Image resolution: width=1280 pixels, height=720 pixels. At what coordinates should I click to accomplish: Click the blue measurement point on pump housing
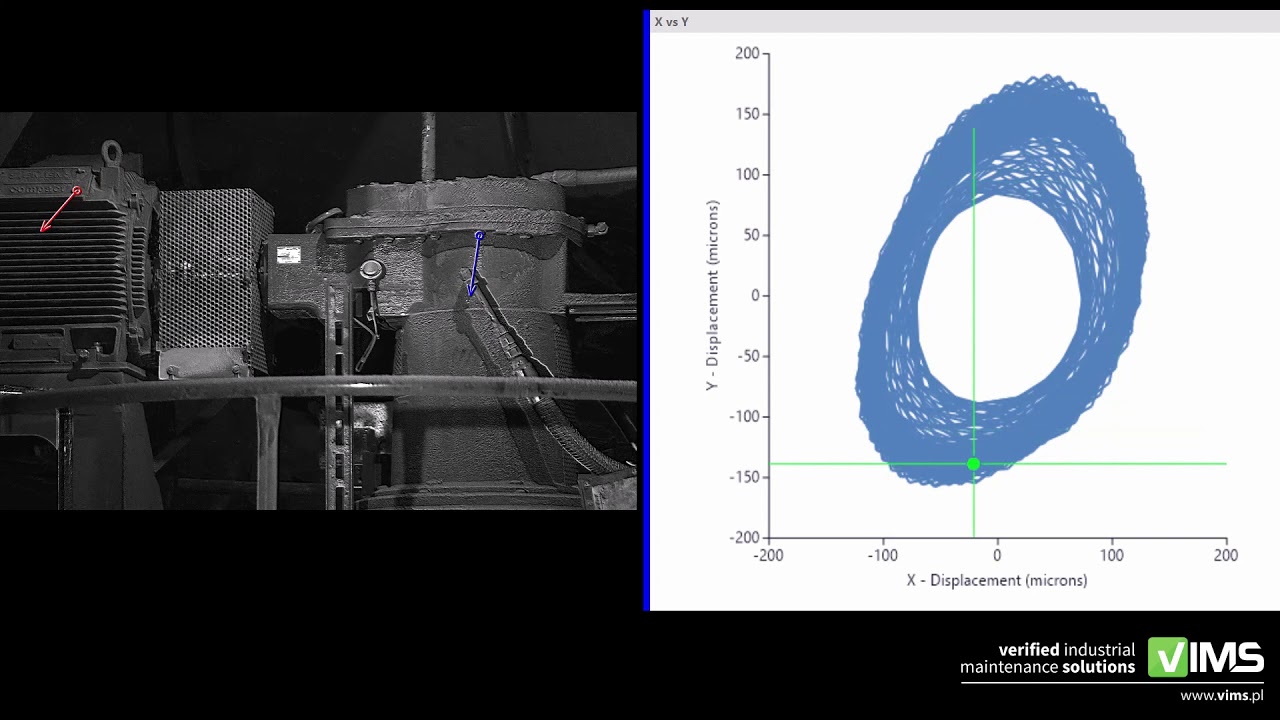tap(479, 236)
